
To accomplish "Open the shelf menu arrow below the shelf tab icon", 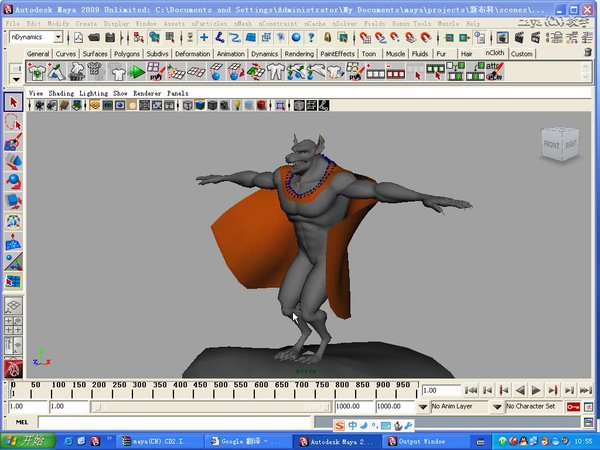I will pos(16,80).
